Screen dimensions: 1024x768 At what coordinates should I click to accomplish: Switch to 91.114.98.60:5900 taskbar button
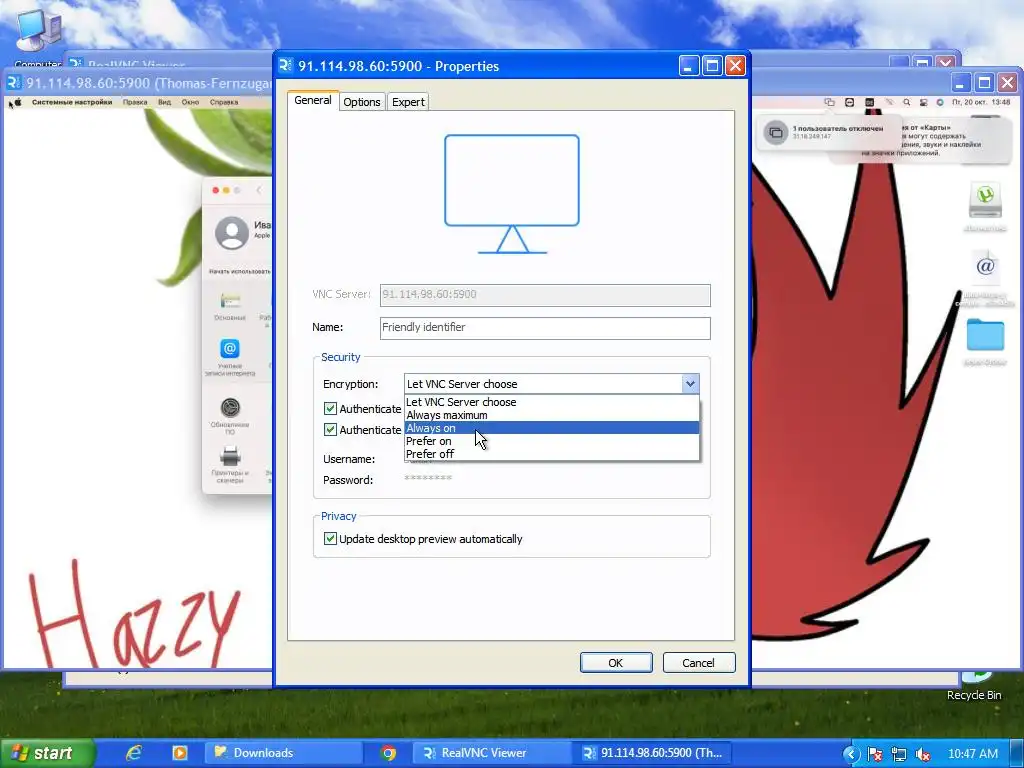tap(651, 753)
